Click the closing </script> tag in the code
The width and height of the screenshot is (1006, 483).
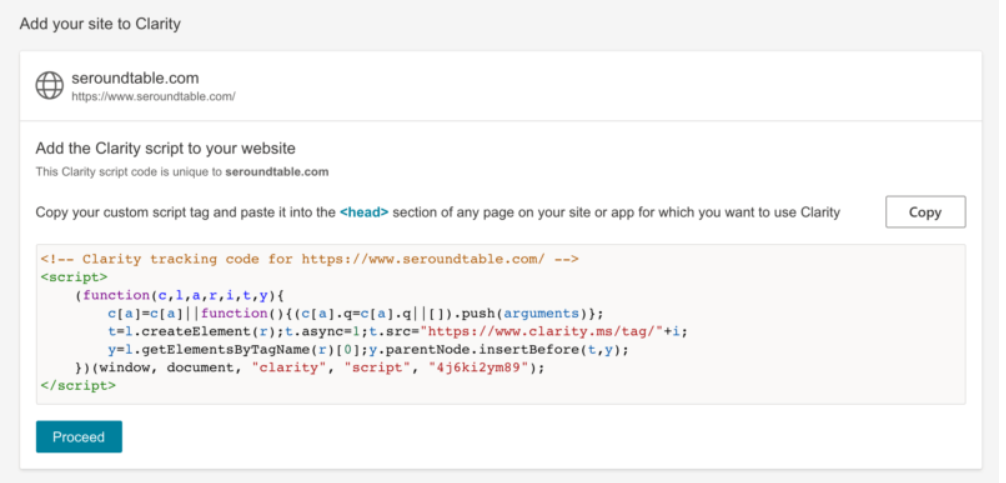(x=78, y=385)
